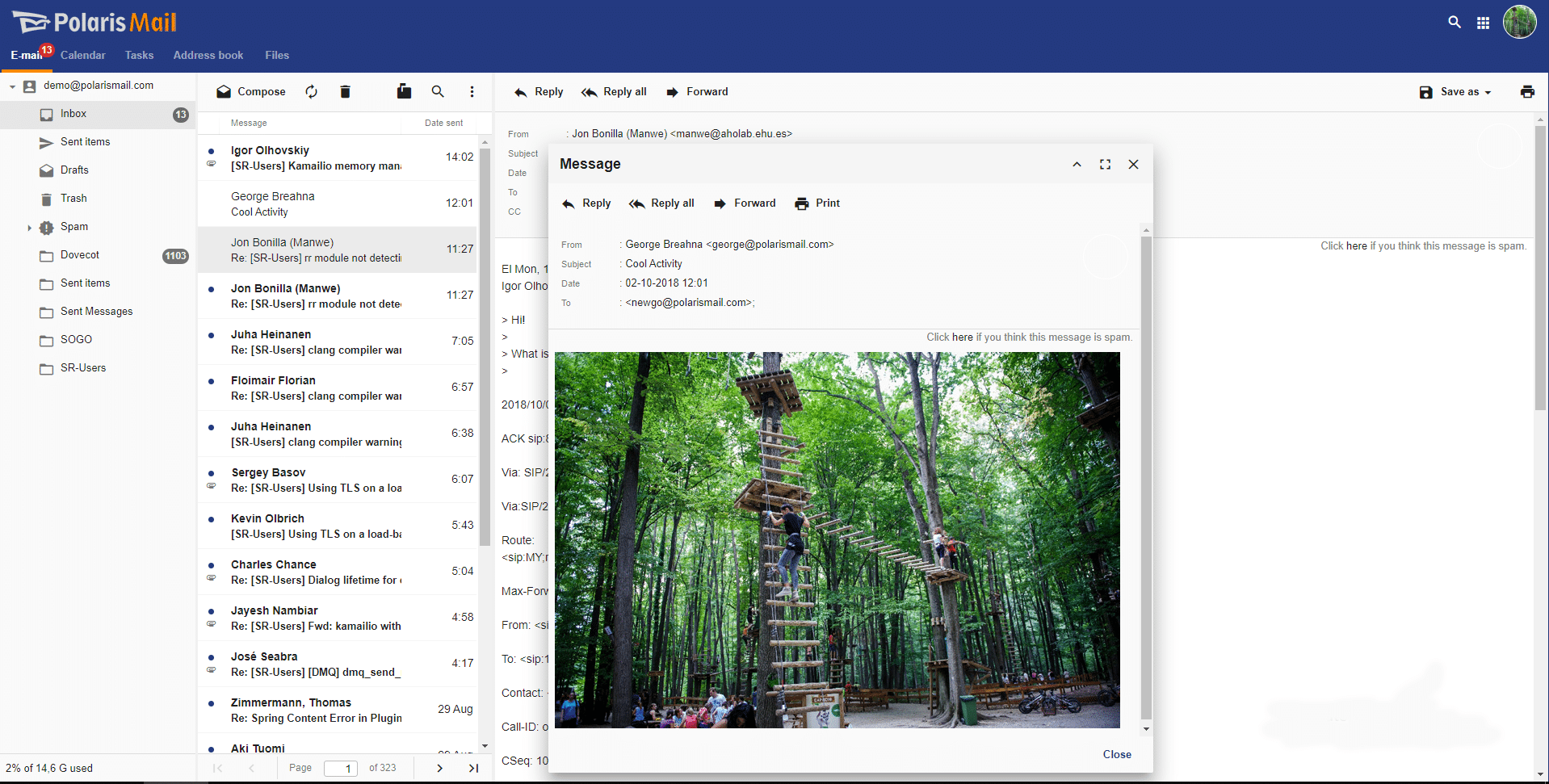Click spam 'here' link in Message dialog

(962, 337)
